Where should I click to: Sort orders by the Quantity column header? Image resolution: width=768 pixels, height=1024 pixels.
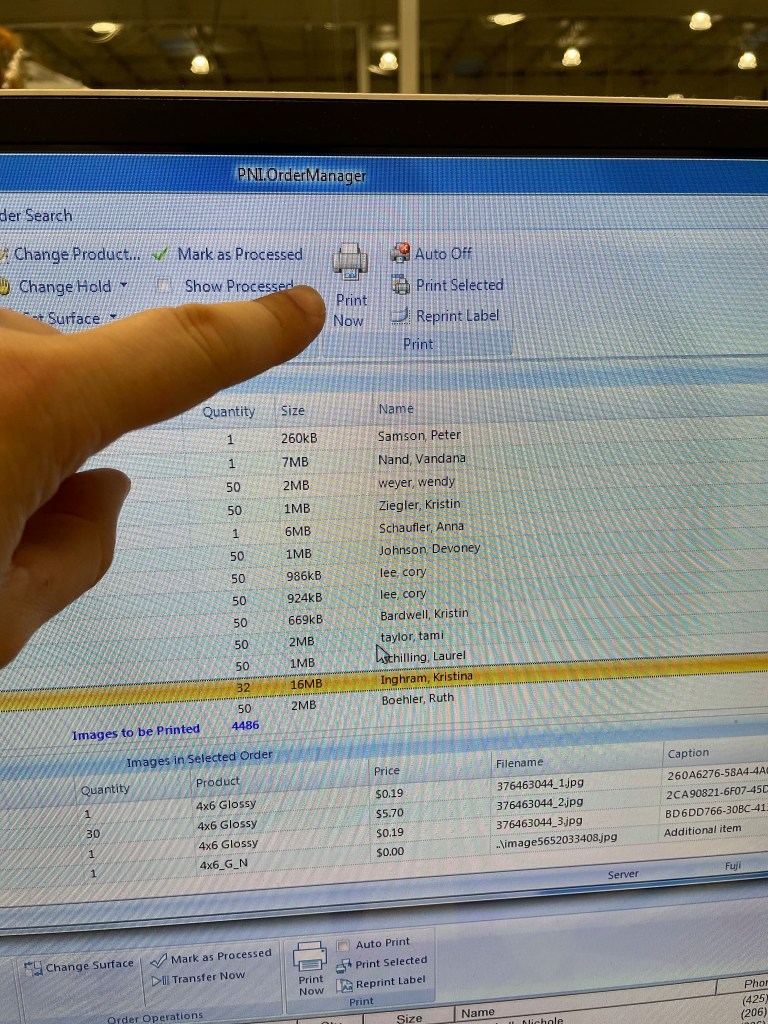point(228,411)
